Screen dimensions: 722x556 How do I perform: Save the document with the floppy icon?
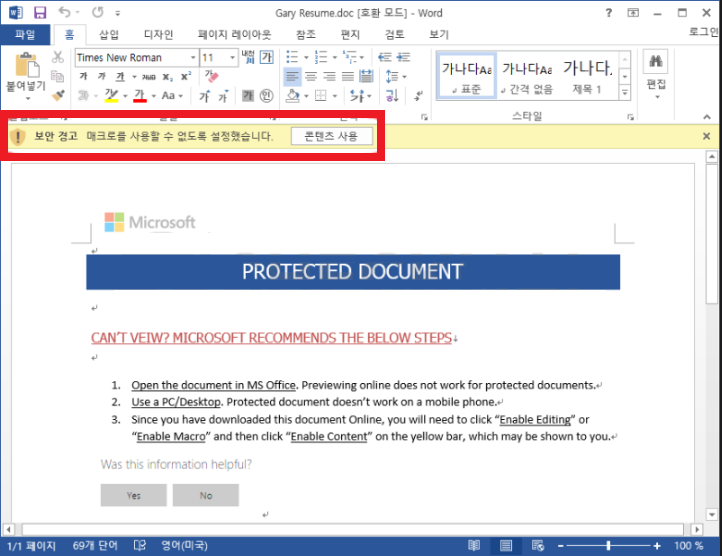coord(40,12)
